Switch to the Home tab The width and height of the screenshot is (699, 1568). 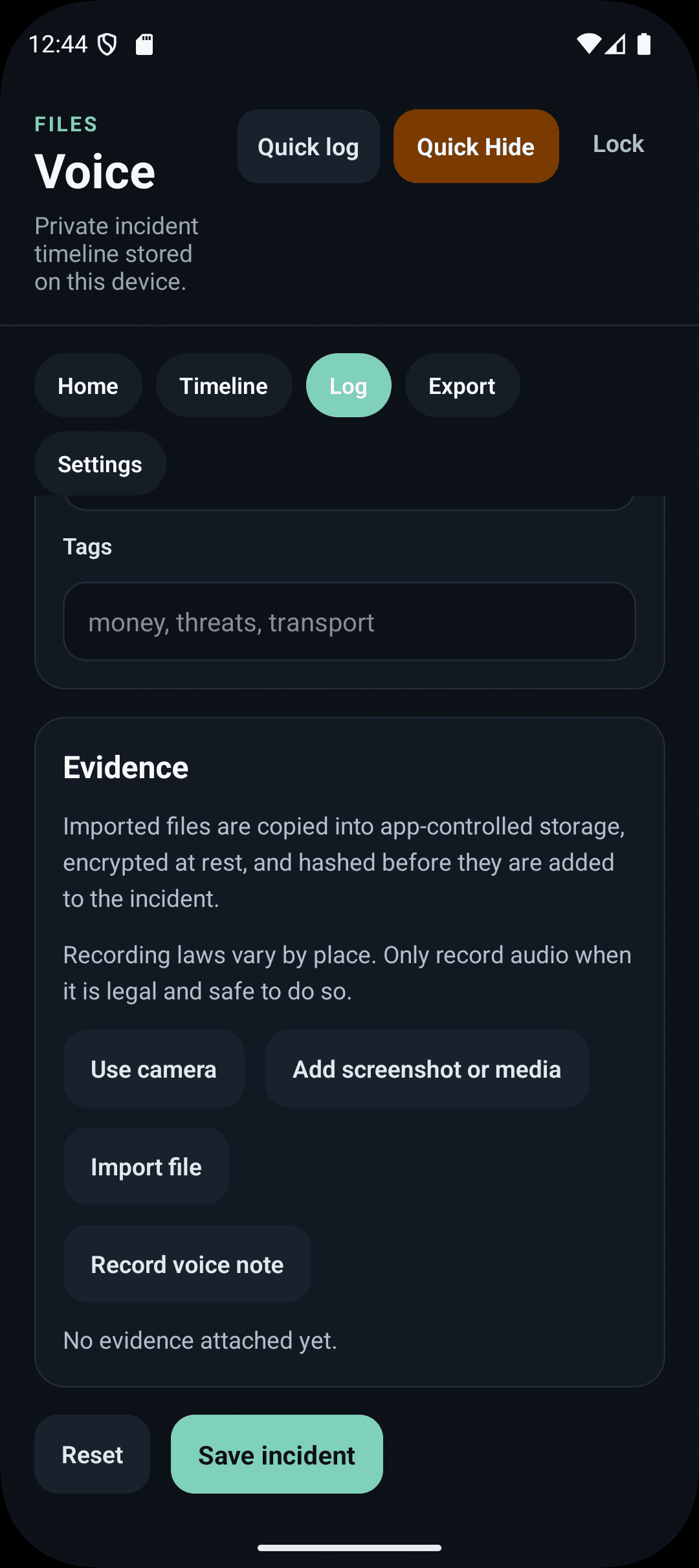(x=88, y=386)
